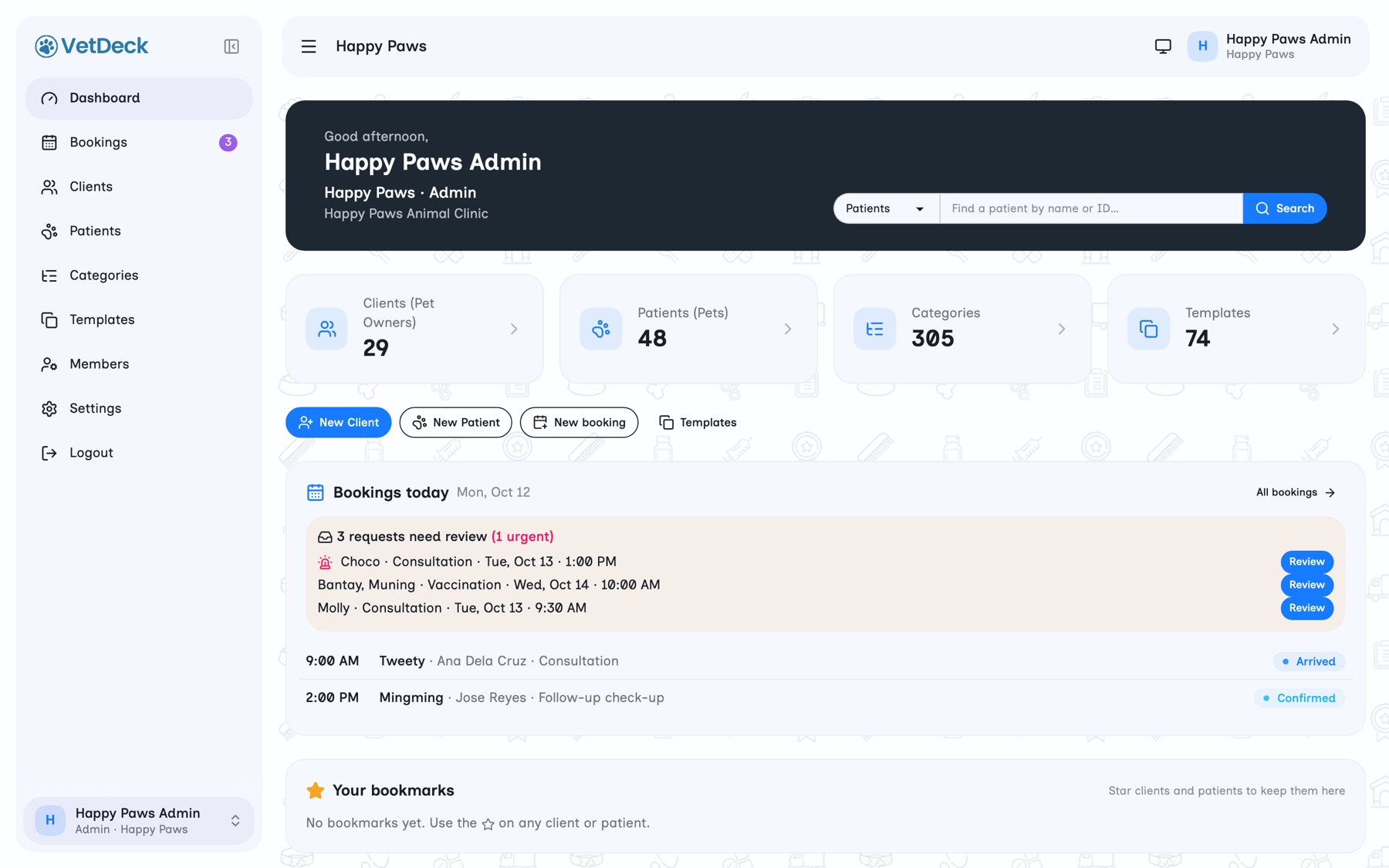Screen dimensions: 1389x868
Task: Click the H avatar in top header
Action: point(1202,46)
